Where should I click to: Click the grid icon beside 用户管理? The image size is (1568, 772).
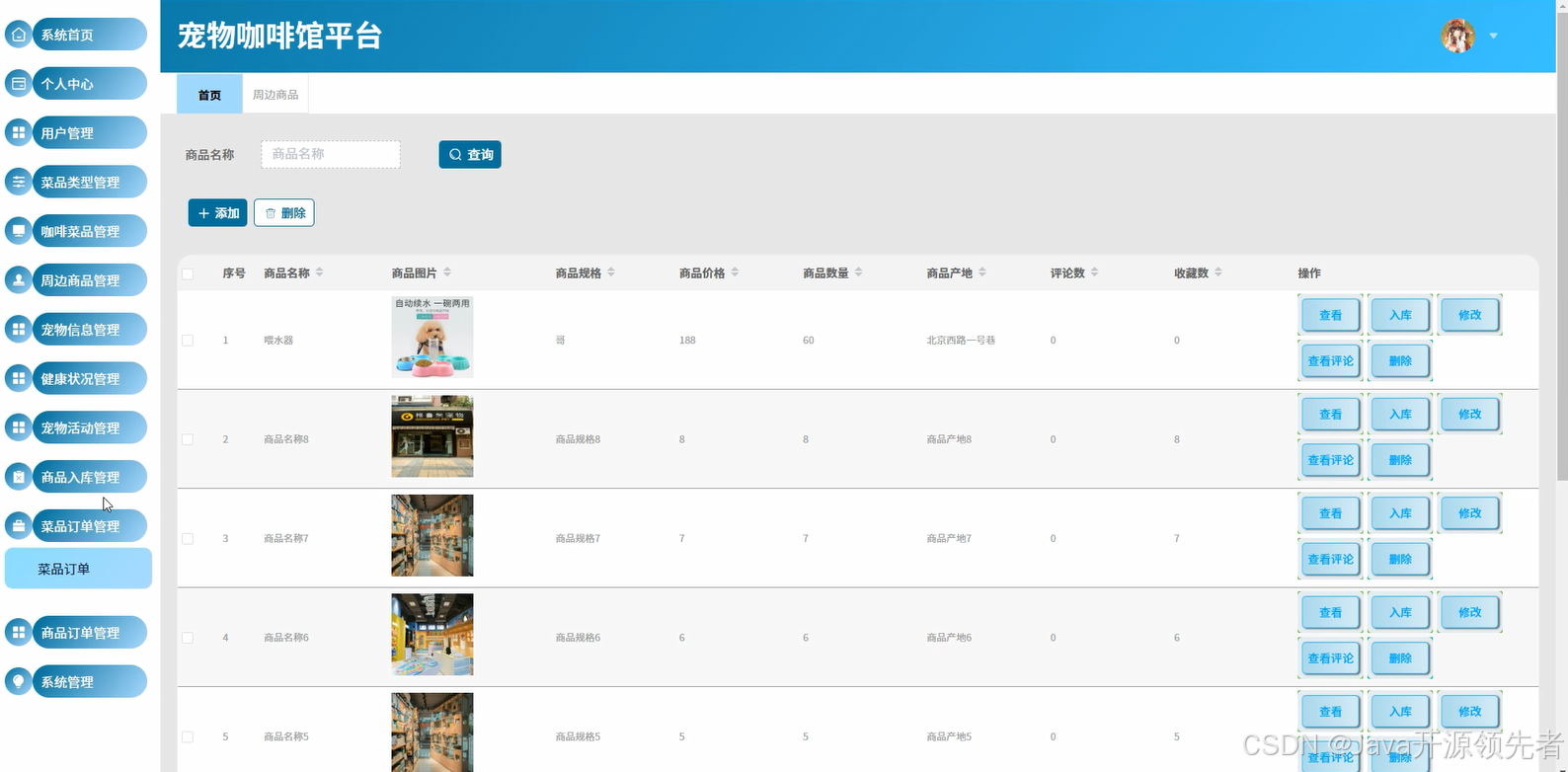[x=19, y=132]
